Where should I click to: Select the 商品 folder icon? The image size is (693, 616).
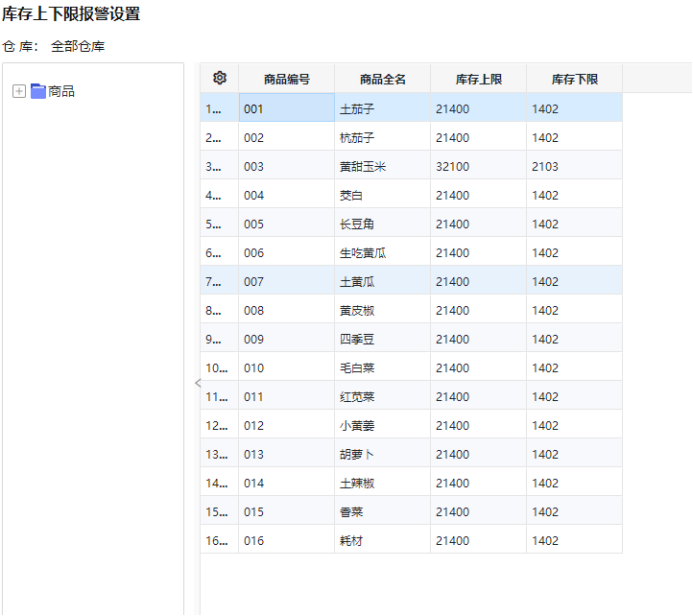coord(38,91)
